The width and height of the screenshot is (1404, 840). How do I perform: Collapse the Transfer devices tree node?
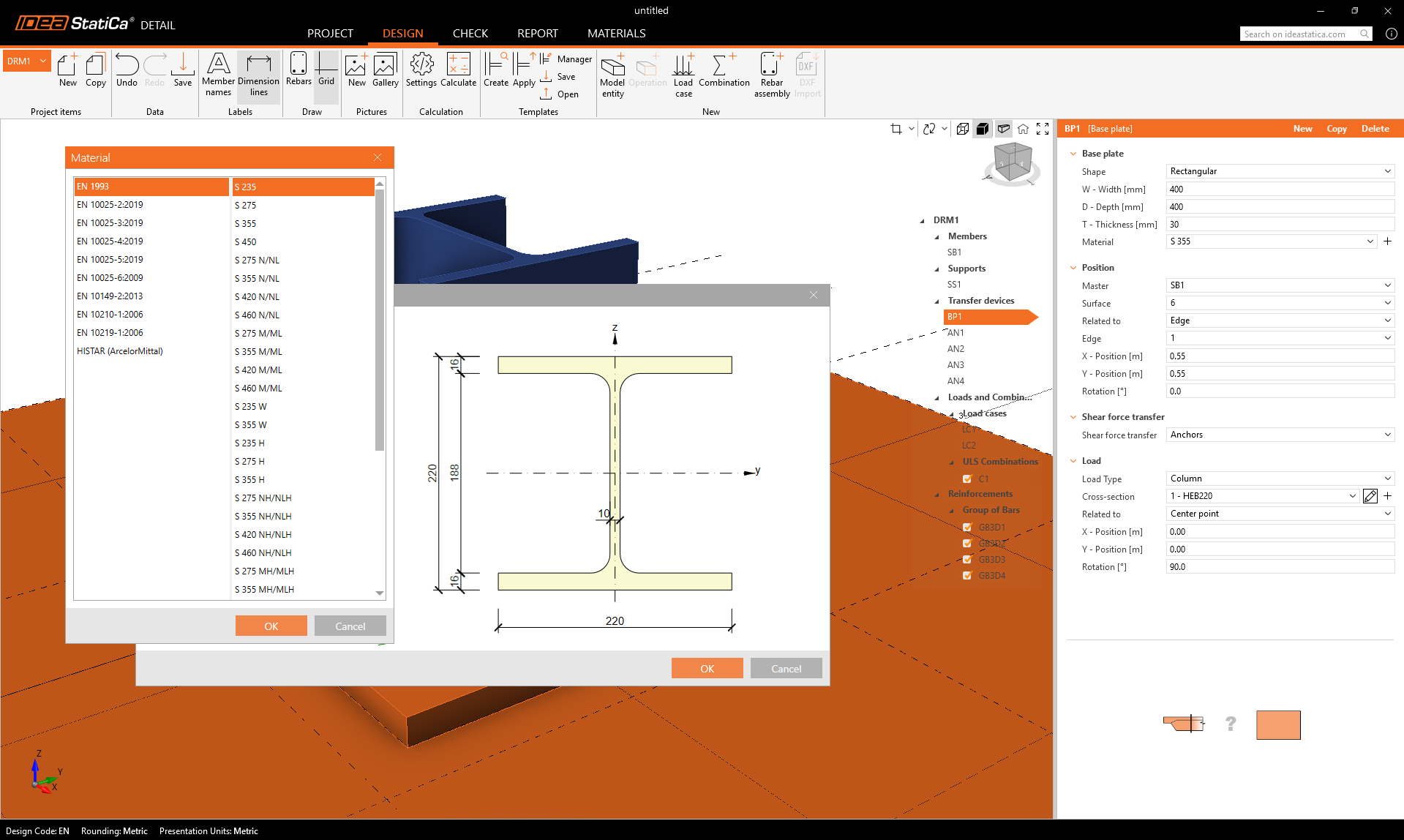[x=937, y=301]
